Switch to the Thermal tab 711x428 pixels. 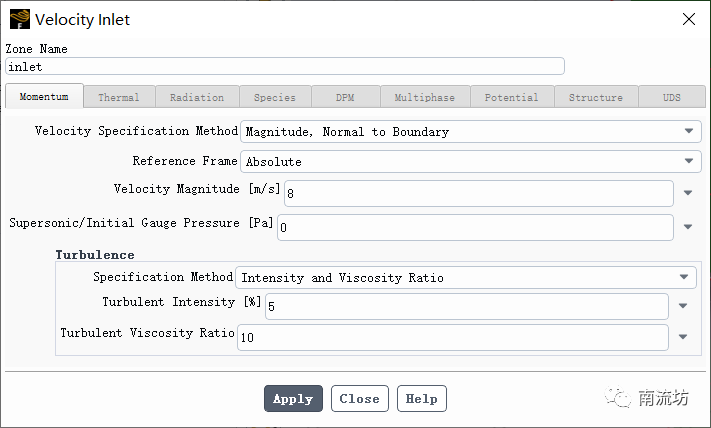tap(119, 97)
